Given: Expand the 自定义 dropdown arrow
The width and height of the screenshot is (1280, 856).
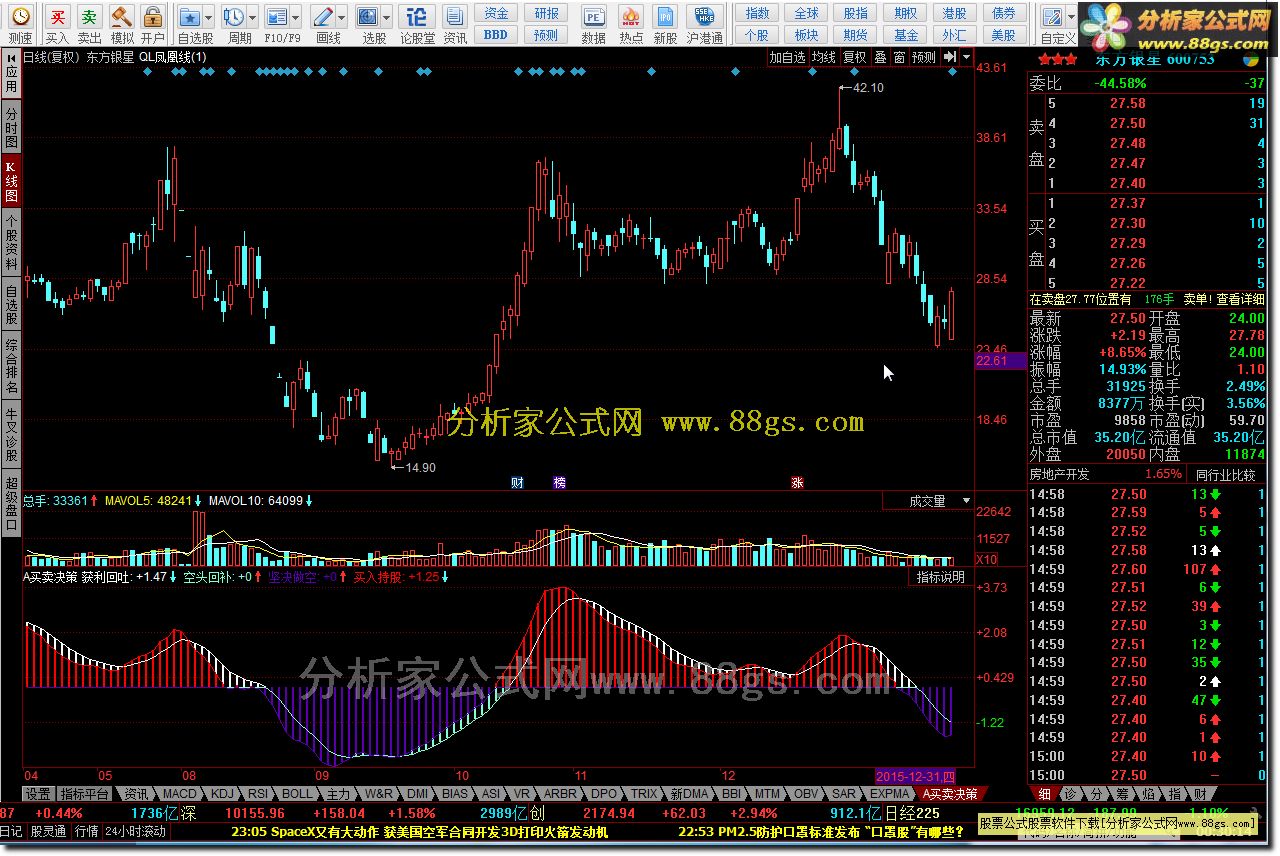Looking at the screenshot, I should 1070,17.
